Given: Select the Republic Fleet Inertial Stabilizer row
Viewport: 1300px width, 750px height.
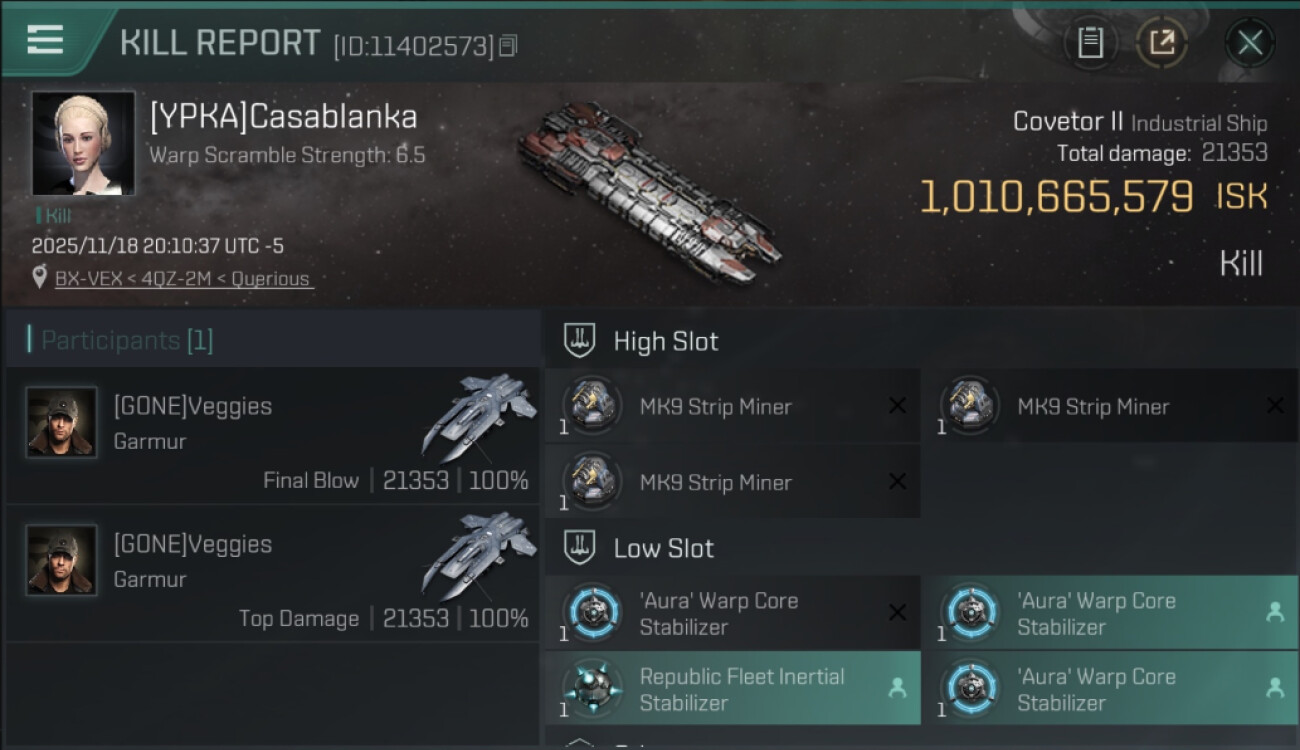Looking at the screenshot, I should click(x=740, y=689).
